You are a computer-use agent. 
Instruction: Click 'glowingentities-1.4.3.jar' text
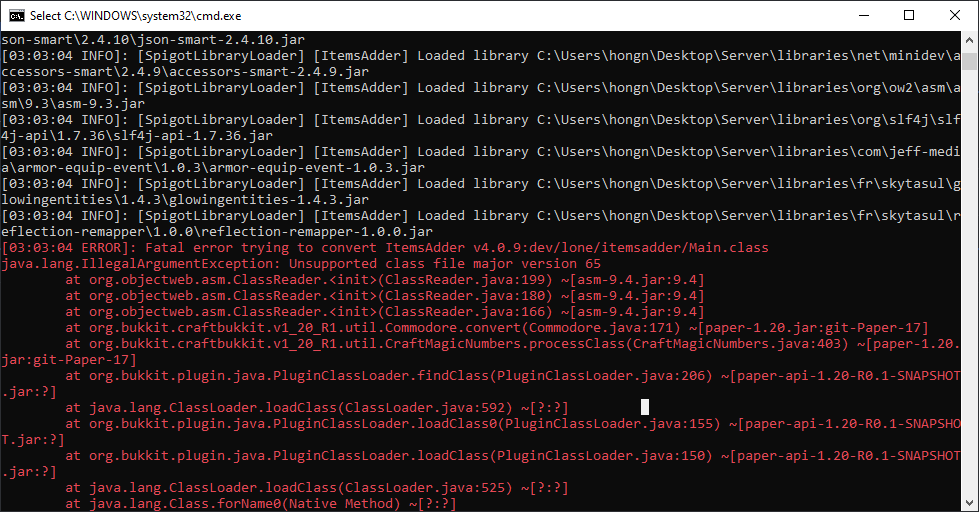click(x=269, y=199)
